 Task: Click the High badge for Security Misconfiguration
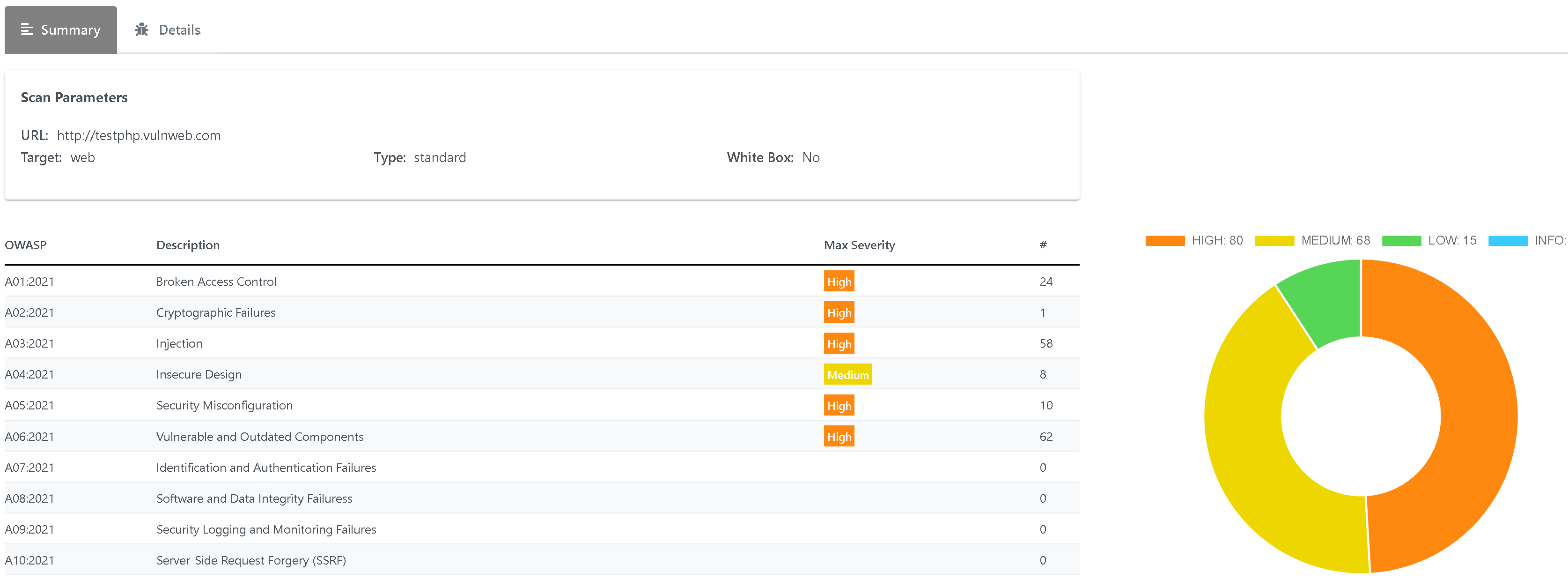coord(839,406)
